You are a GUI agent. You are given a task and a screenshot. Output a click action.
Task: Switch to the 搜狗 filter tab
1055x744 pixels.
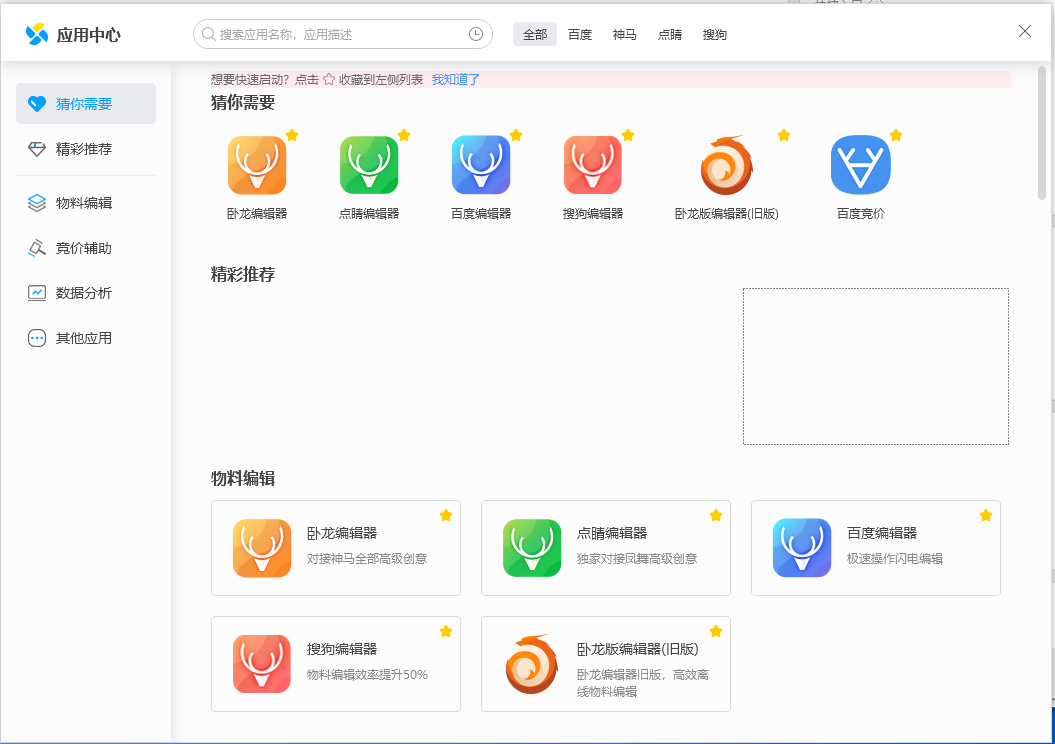pos(715,34)
